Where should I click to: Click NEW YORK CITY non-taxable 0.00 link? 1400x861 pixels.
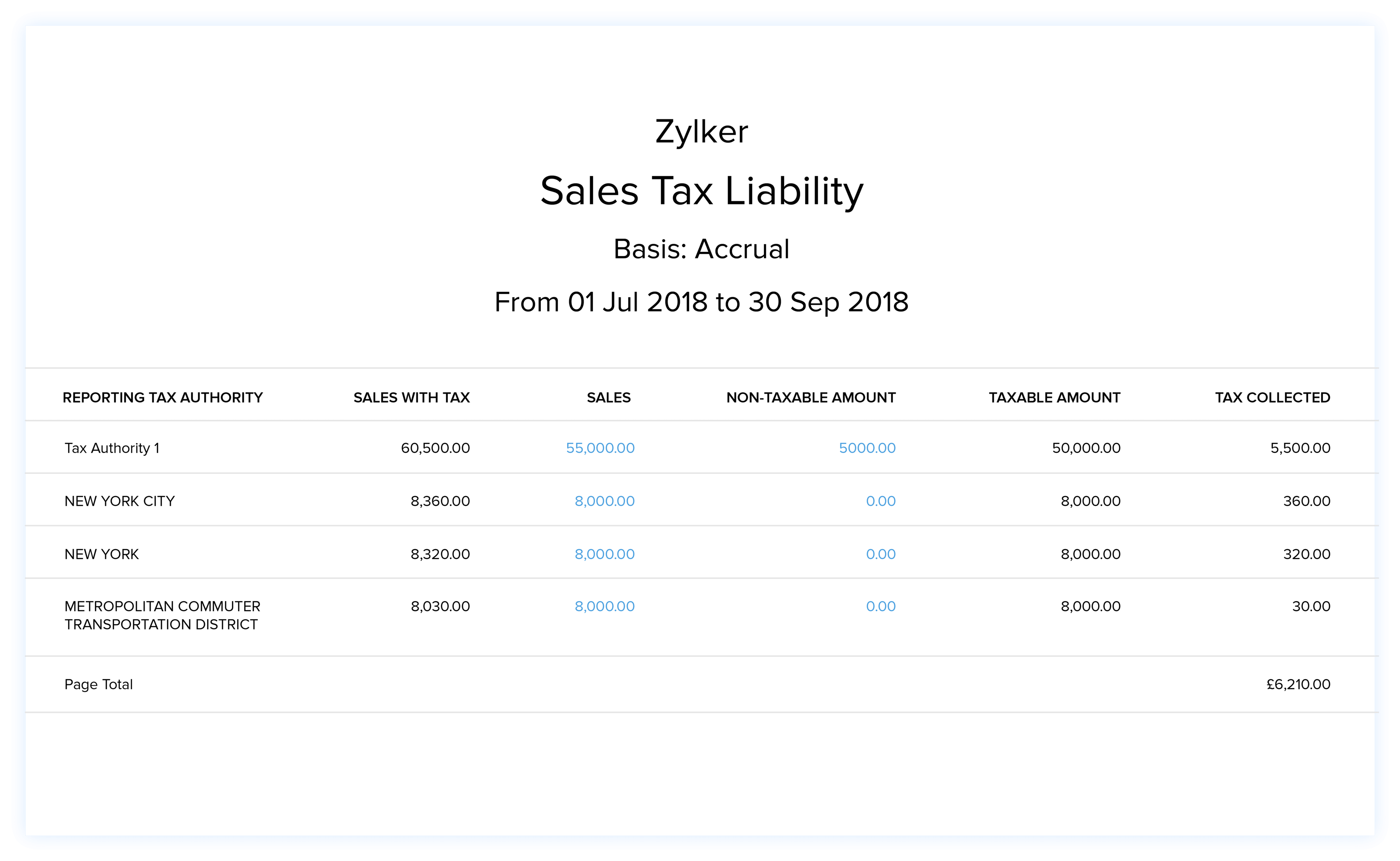(880, 501)
